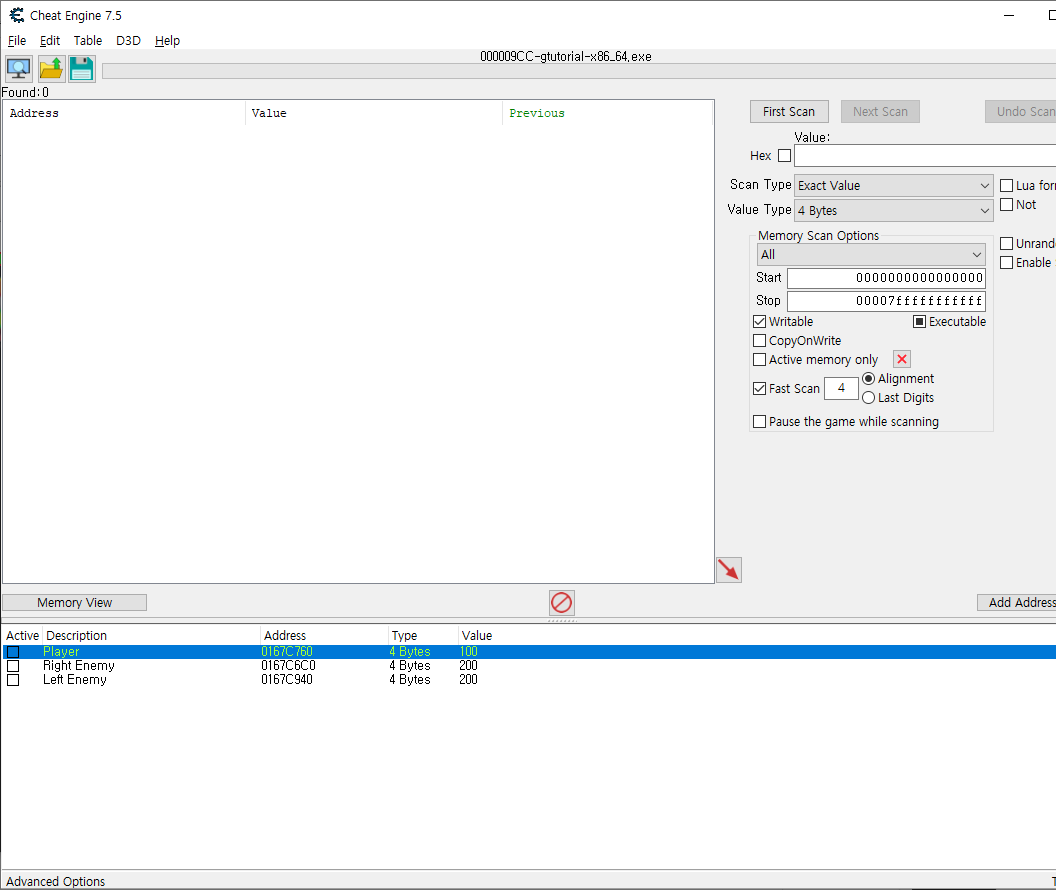Image resolution: width=1056 pixels, height=890 pixels.
Task: Select the Player description text
Action: [x=61, y=652]
